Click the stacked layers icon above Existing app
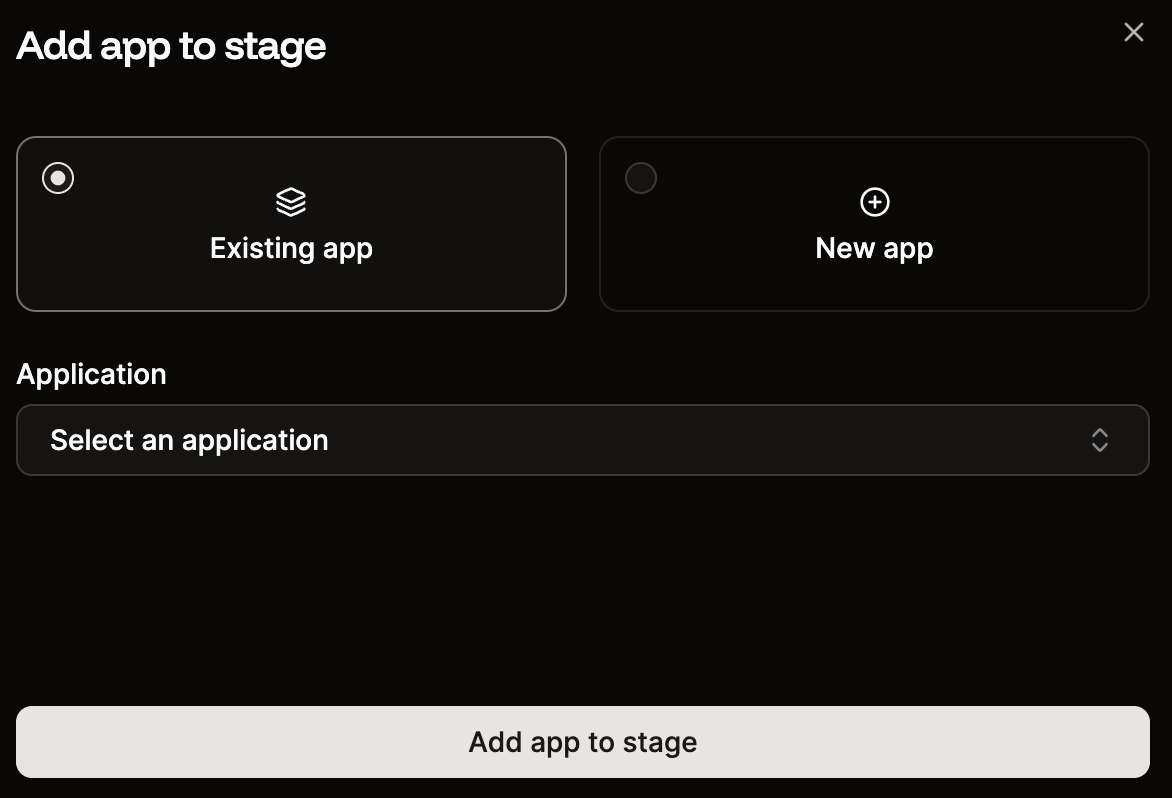Screen dimensions: 1172x798 pyautogui.click(x=291, y=201)
